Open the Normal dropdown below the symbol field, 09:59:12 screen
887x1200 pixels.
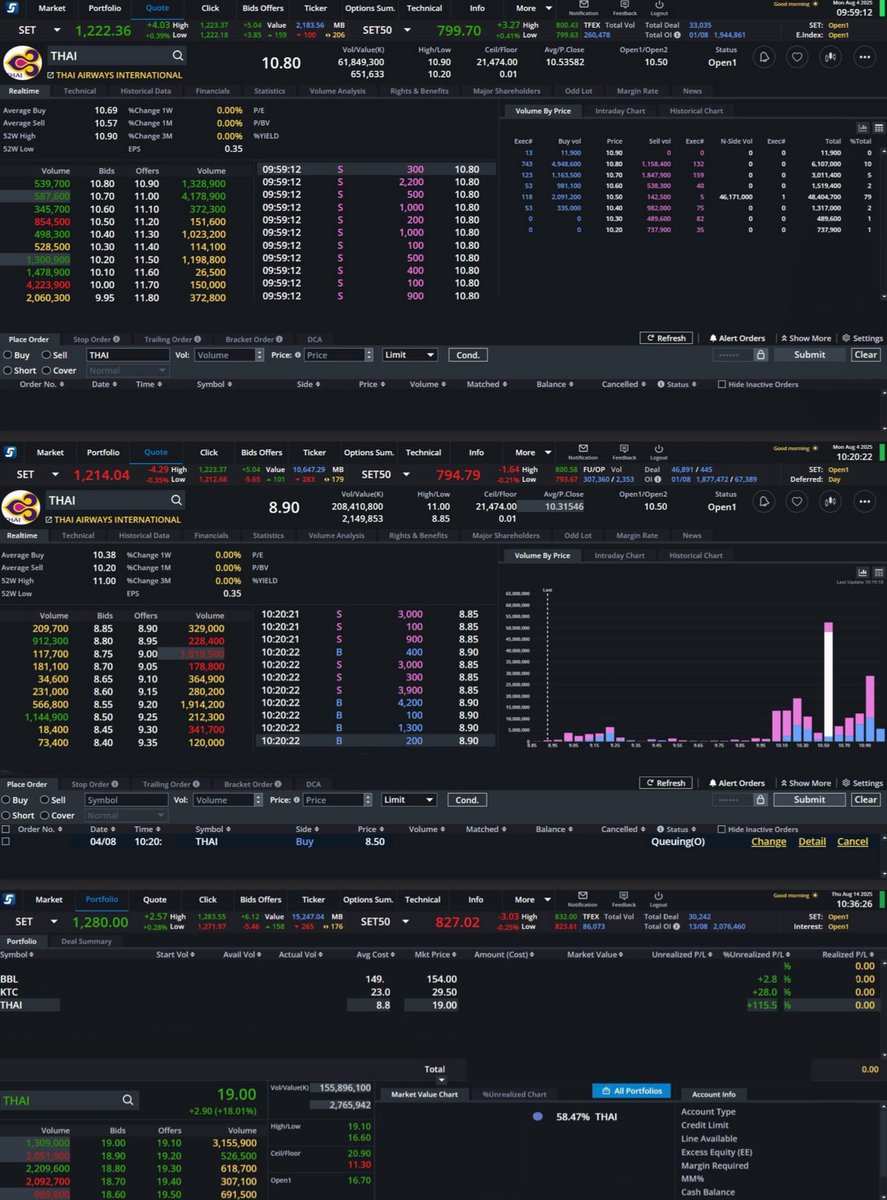coord(128,370)
